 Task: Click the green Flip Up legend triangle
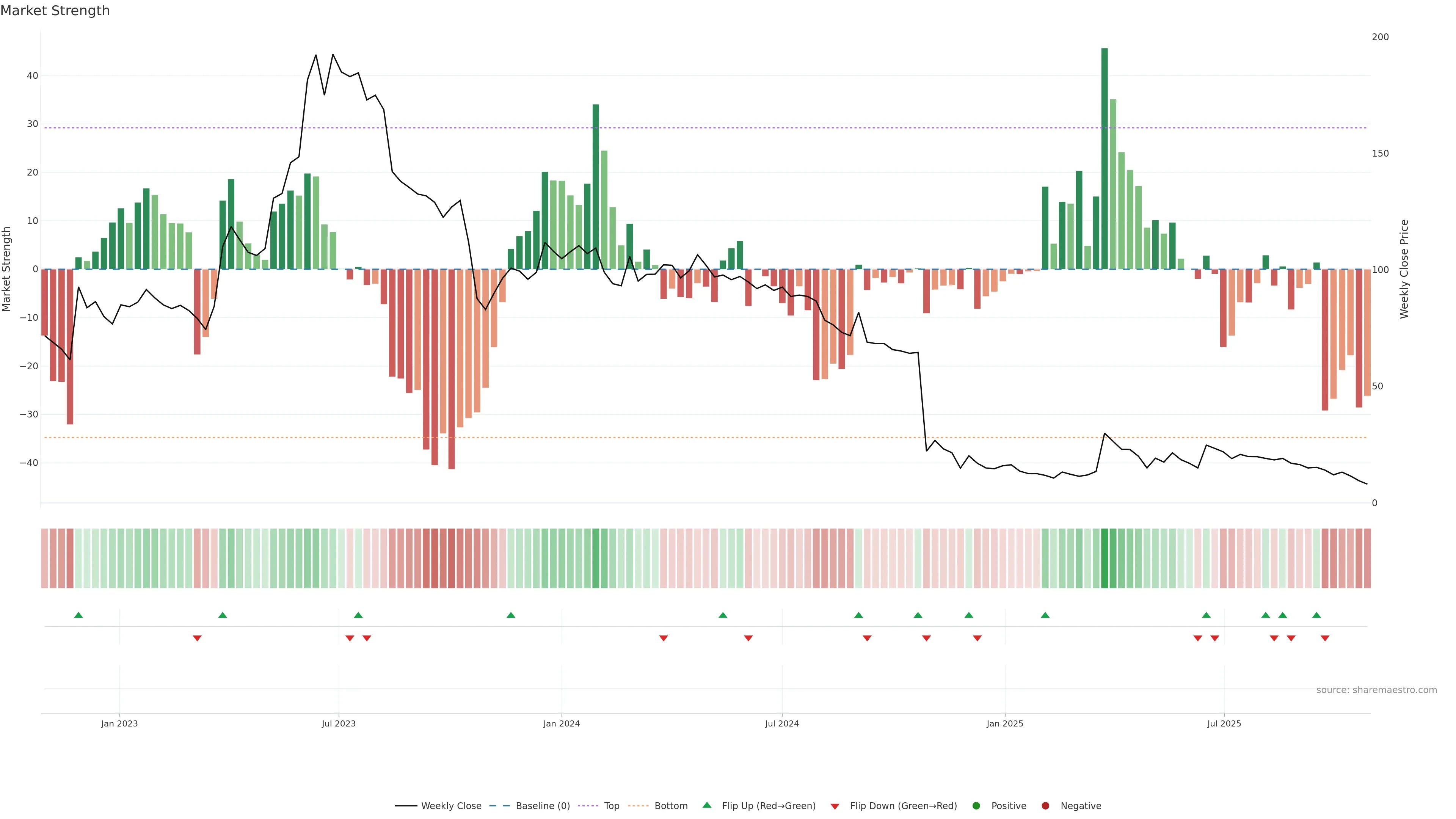coord(706,805)
